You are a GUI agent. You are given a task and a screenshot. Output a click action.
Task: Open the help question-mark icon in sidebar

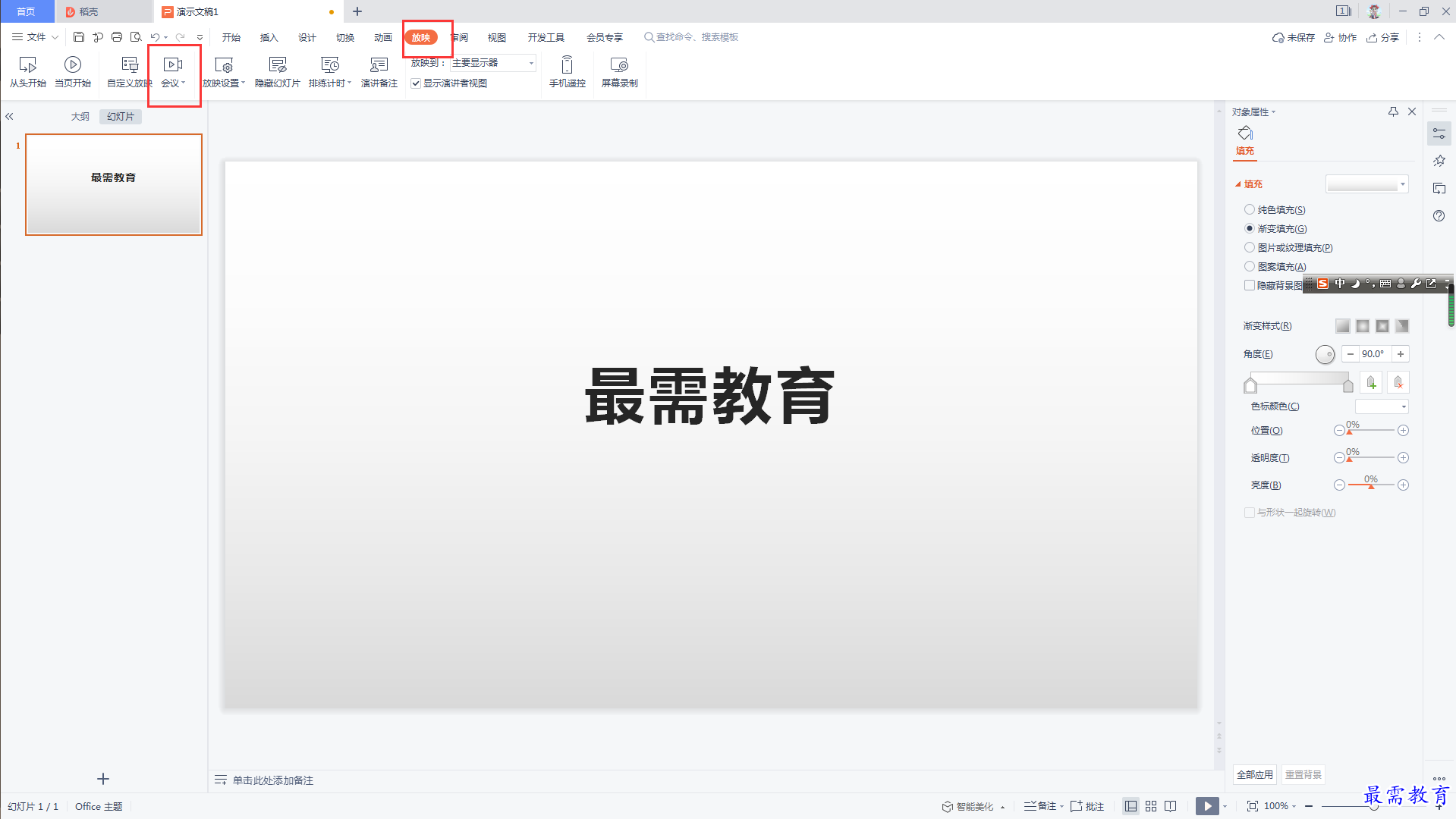(1439, 216)
